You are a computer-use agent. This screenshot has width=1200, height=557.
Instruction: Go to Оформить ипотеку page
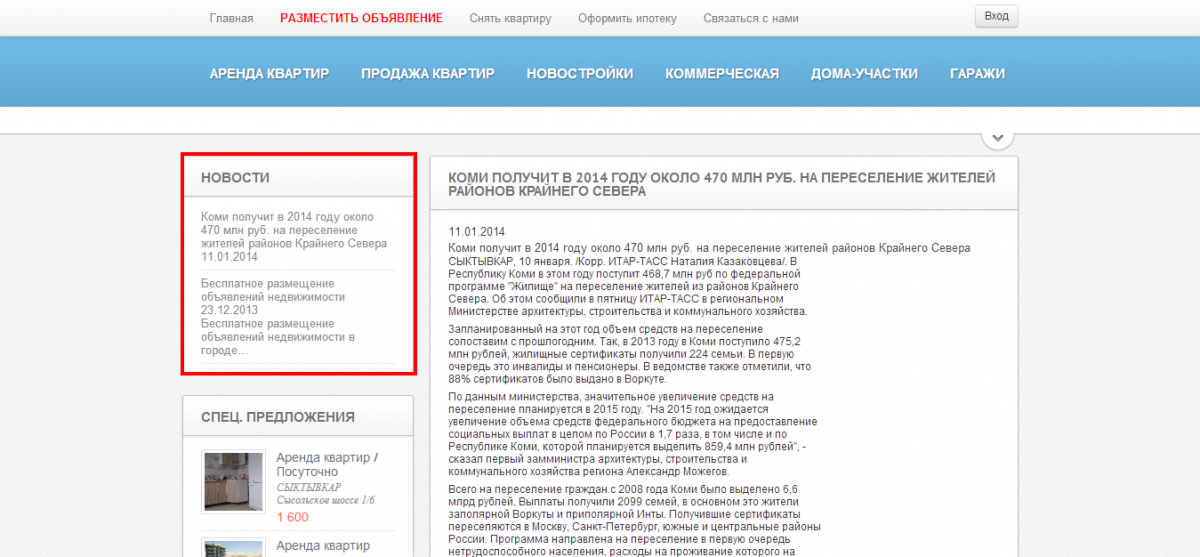point(627,18)
